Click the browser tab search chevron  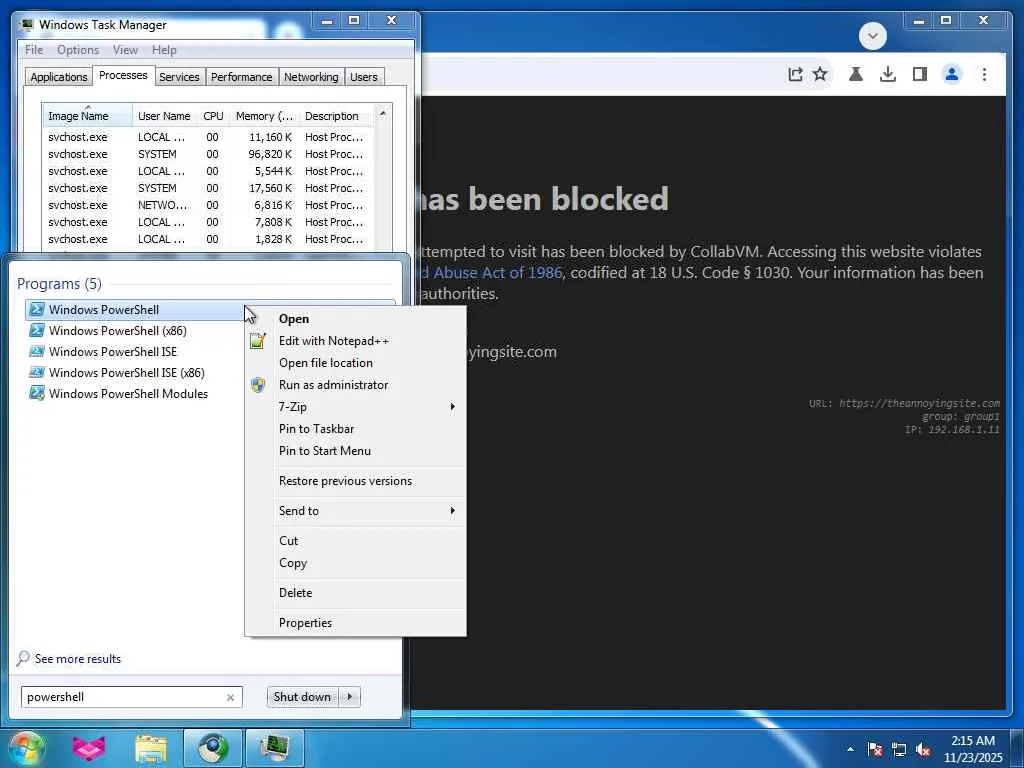click(872, 36)
